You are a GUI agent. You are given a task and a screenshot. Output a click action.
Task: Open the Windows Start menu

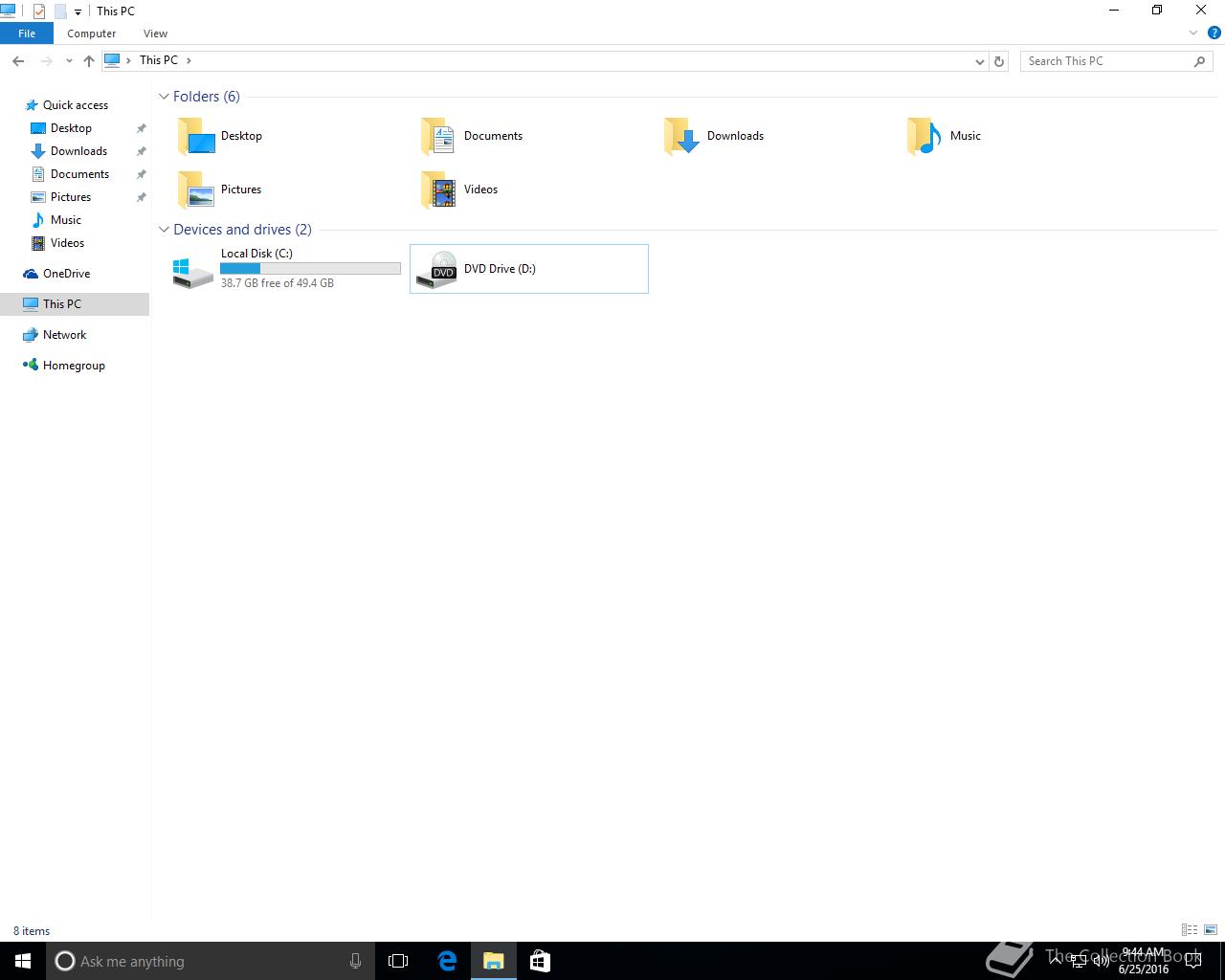pyautogui.click(x=23, y=961)
